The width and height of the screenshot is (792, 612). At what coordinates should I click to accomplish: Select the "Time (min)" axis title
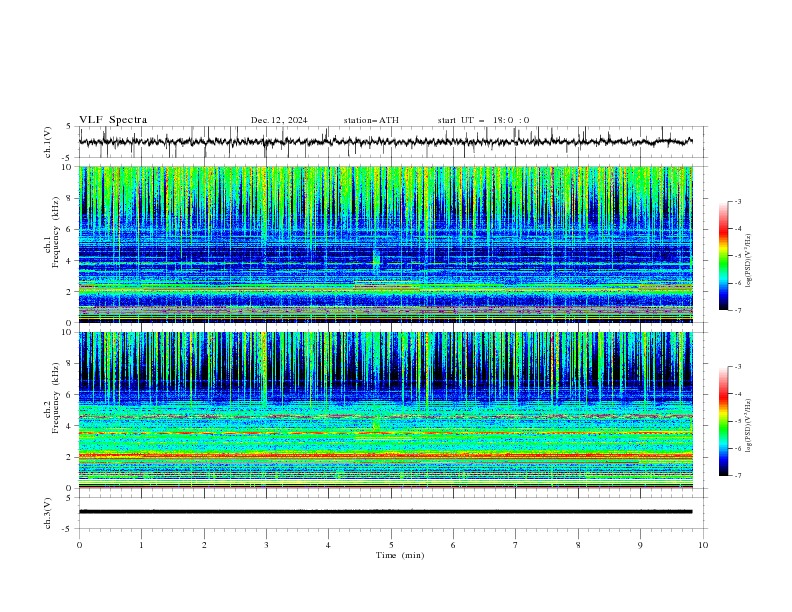400,555
